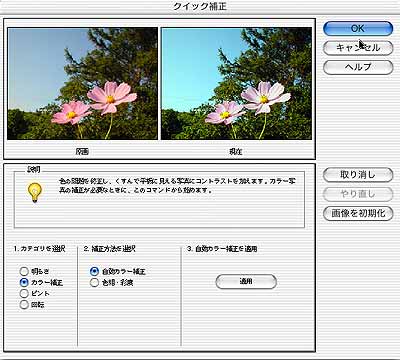Click the lightbulb tip icon
Screen dimensions: 400x360
click(34, 192)
